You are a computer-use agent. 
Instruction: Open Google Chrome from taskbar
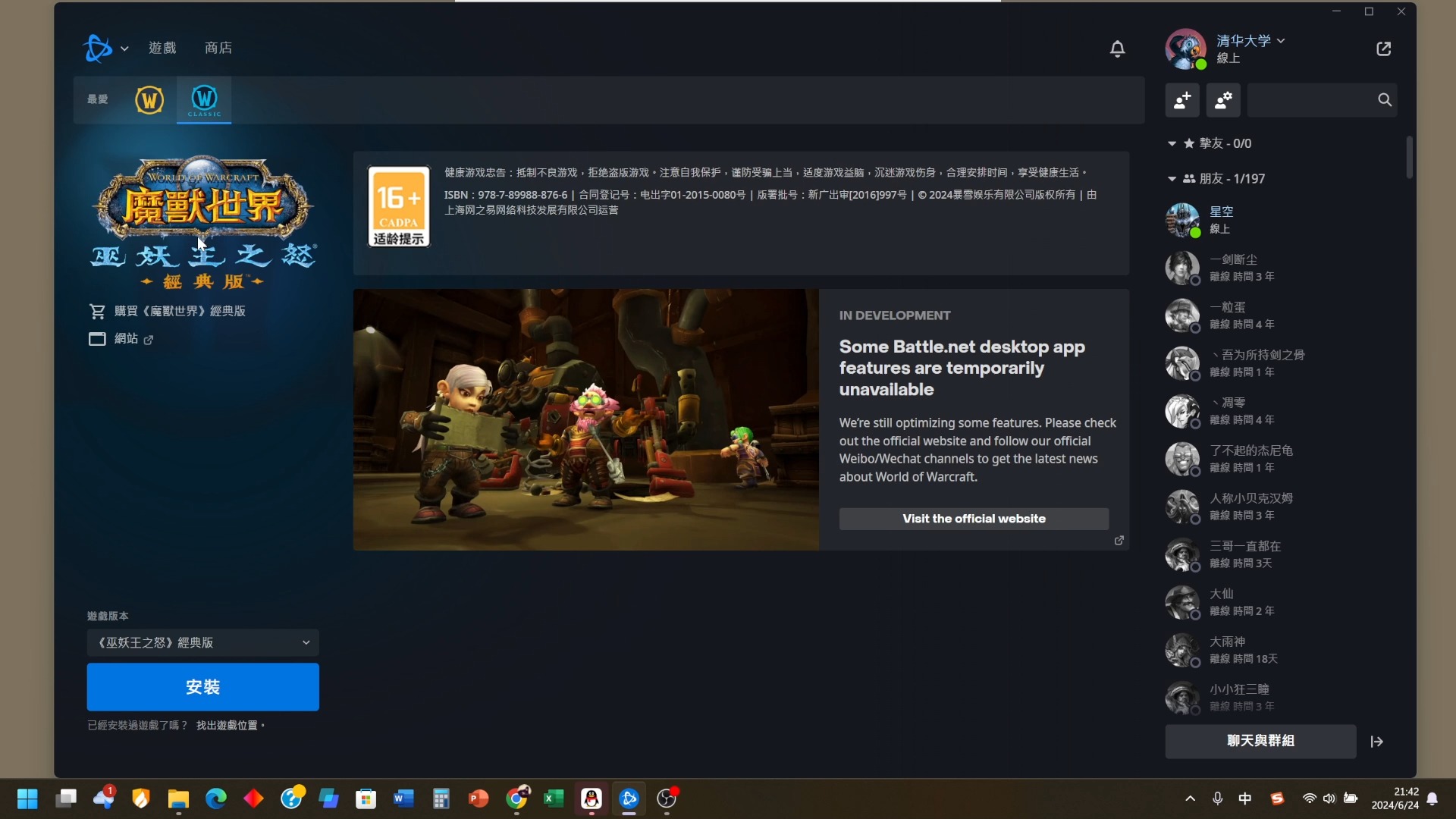(x=517, y=799)
